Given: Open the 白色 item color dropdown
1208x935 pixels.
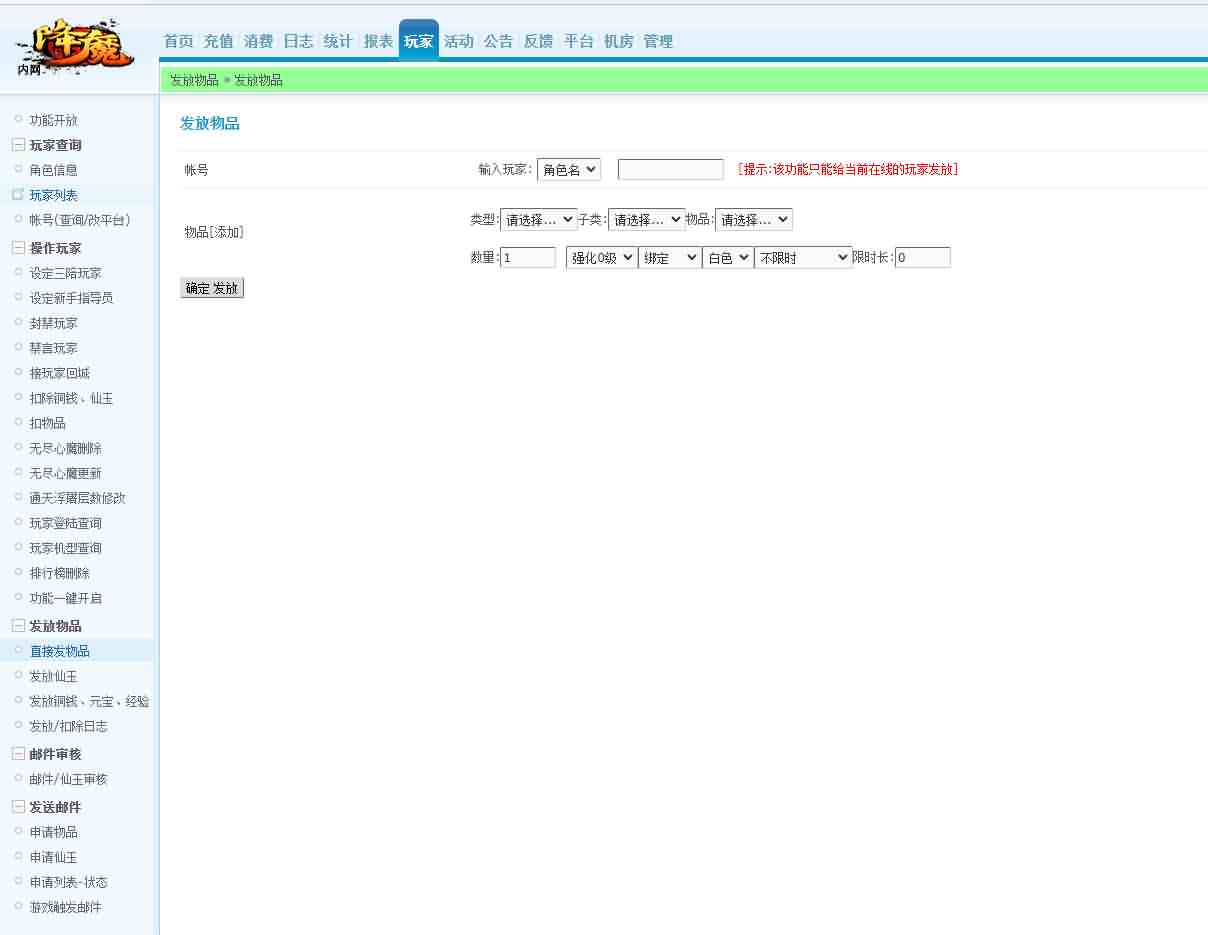Looking at the screenshot, I should [727, 257].
